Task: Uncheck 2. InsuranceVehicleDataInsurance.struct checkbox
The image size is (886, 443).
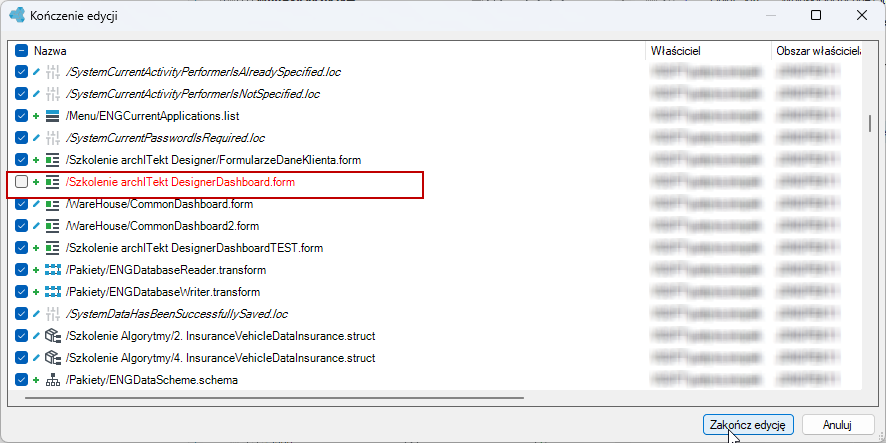Action: click(21, 336)
